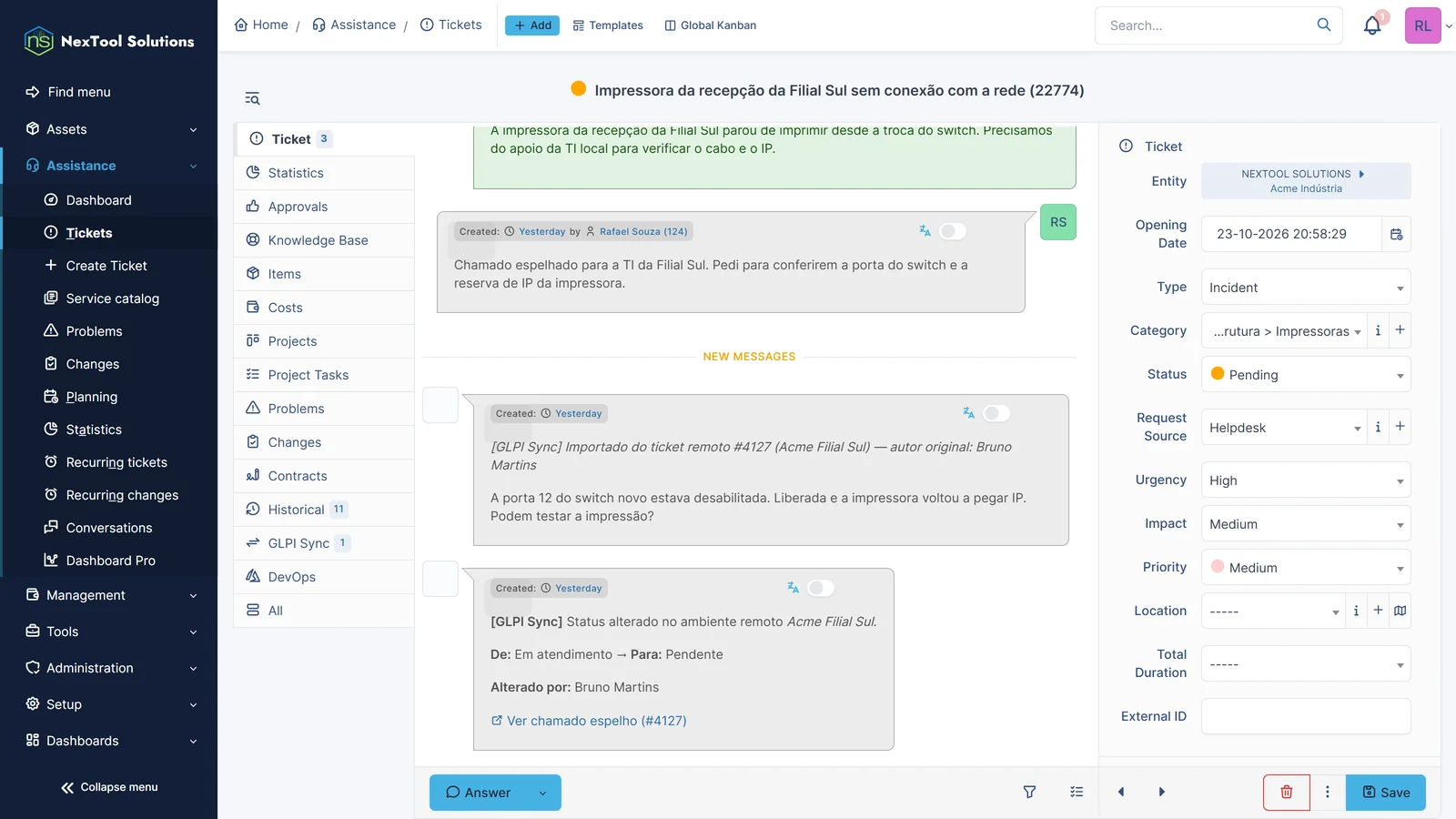
Task: Click the External ID input field
Action: click(x=1306, y=716)
